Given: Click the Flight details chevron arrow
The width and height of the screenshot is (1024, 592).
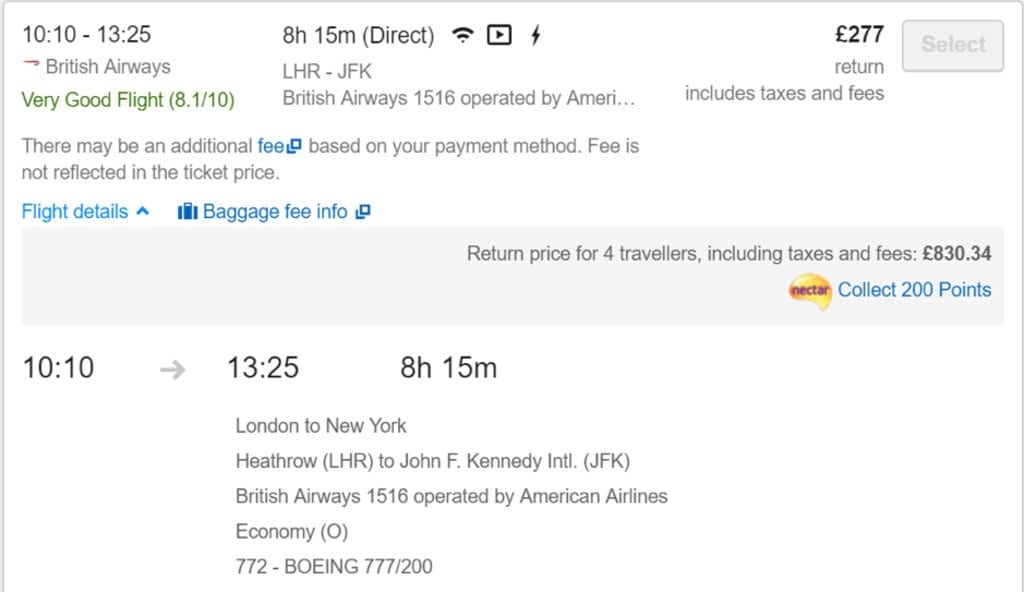Looking at the screenshot, I should [x=142, y=211].
